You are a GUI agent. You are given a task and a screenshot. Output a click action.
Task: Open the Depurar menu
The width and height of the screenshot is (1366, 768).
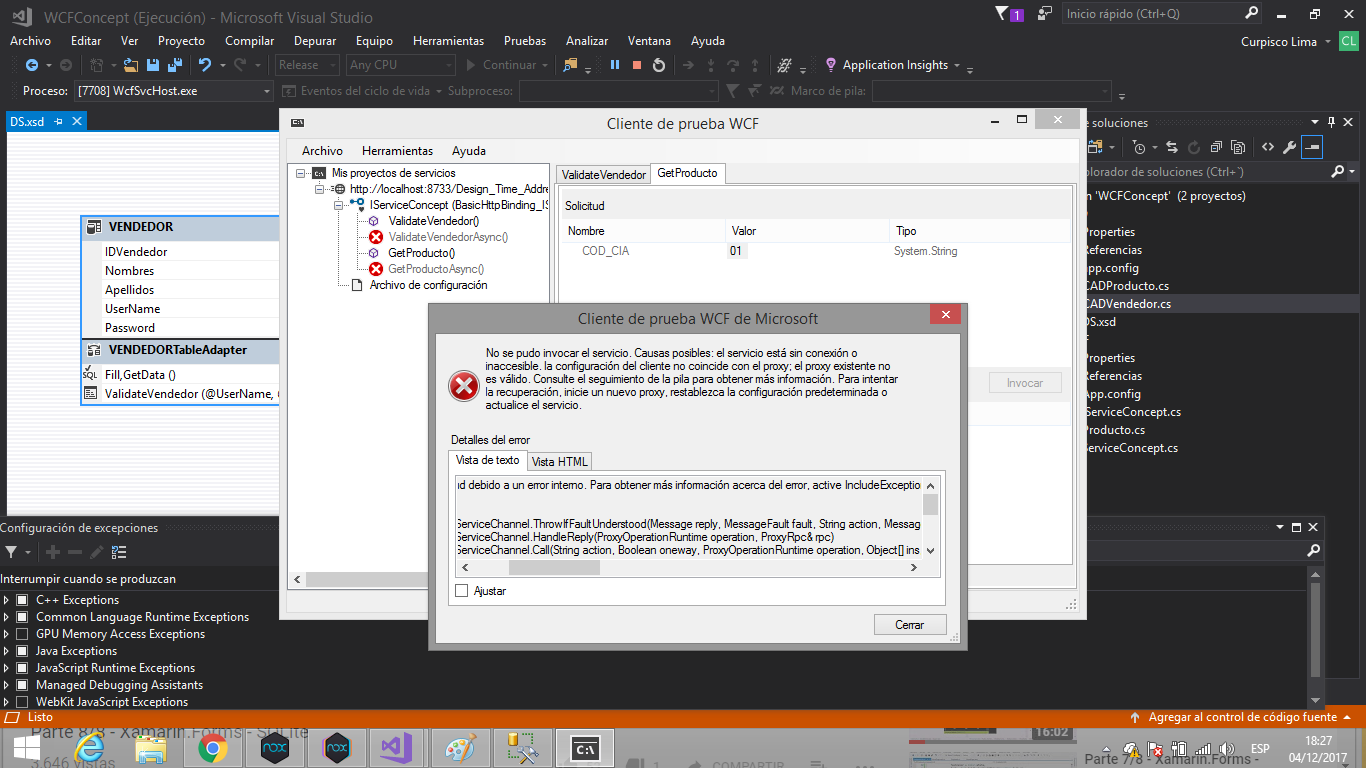point(315,41)
